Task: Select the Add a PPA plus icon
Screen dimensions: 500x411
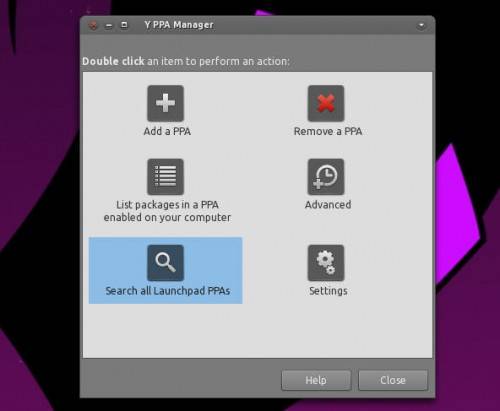Action: click(166, 103)
